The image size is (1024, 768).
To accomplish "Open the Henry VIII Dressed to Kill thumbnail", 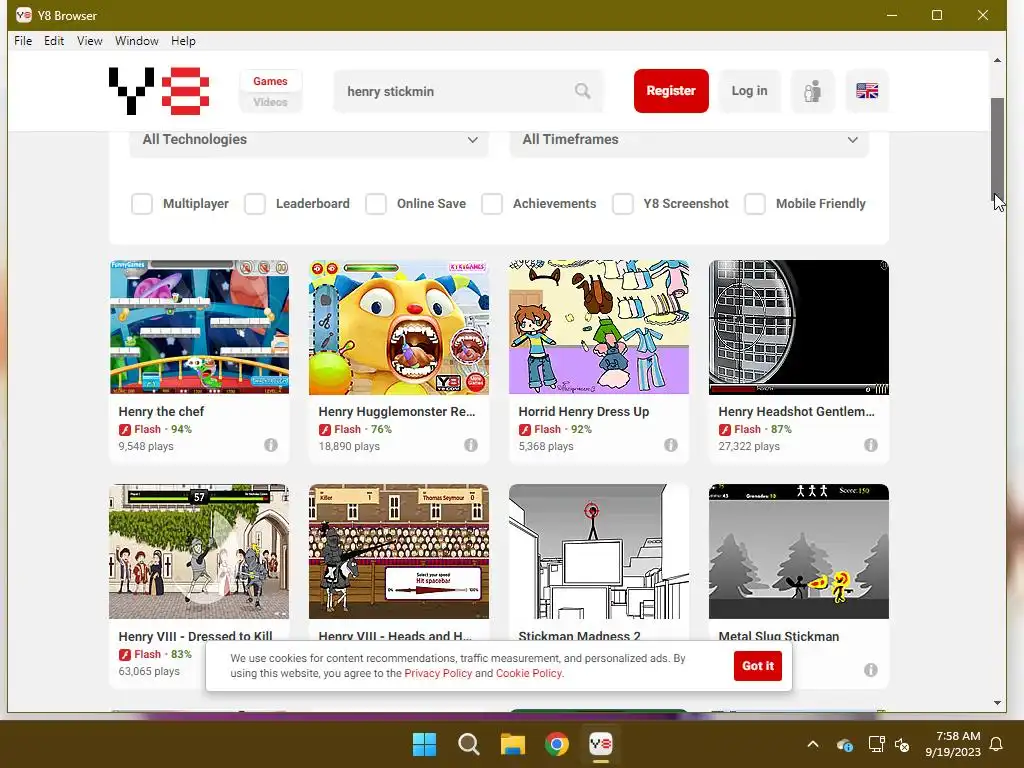I will click(x=199, y=551).
